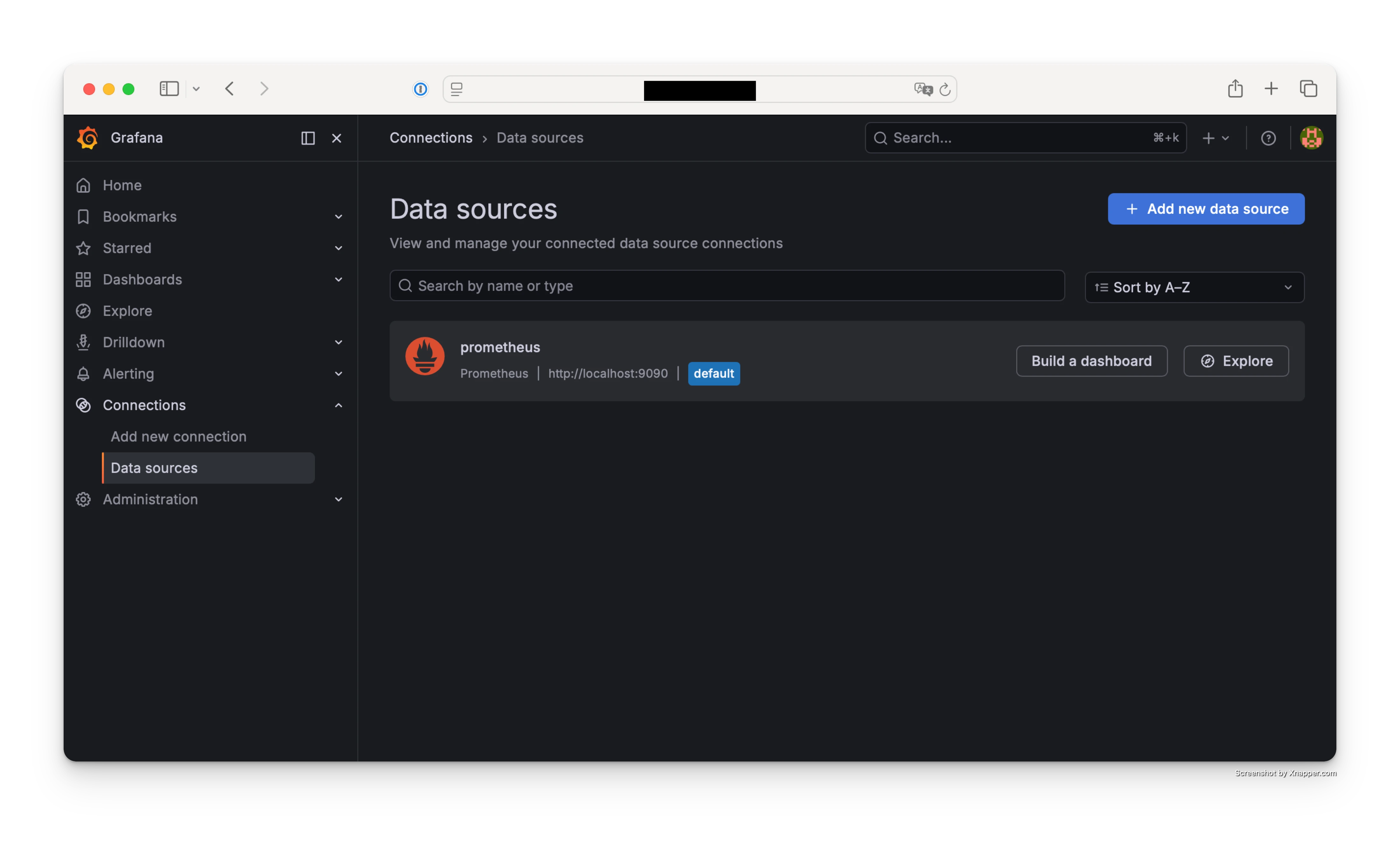Click the Home house icon

[x=83, y=185]
